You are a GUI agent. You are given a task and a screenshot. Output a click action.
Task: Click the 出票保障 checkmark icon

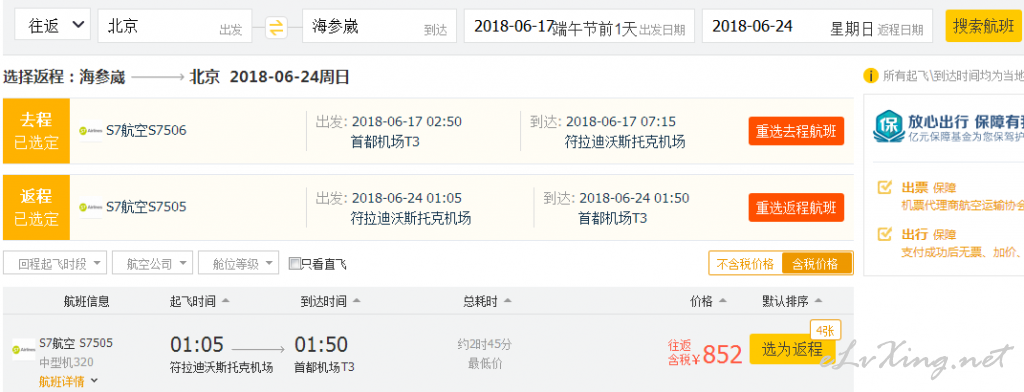click(884, 188)
